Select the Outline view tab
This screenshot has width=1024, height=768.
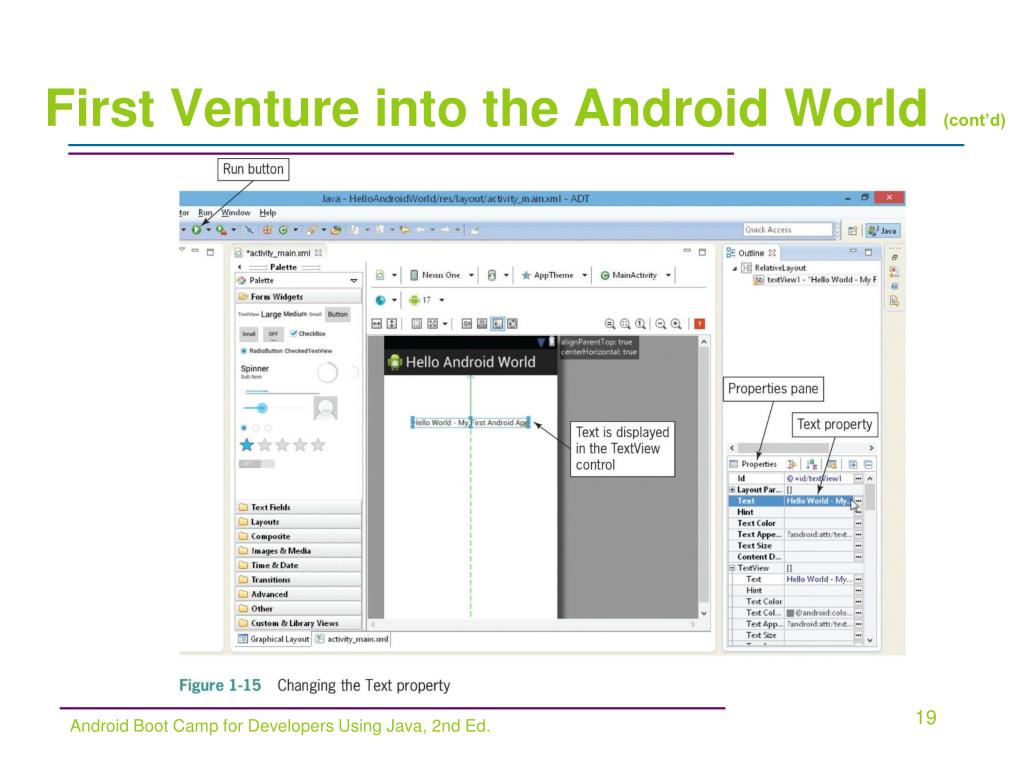751,253
